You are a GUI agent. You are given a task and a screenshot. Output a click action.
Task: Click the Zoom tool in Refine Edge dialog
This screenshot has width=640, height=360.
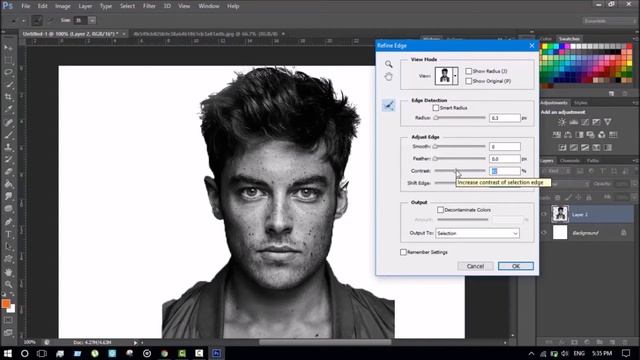[x=389, y=64]
